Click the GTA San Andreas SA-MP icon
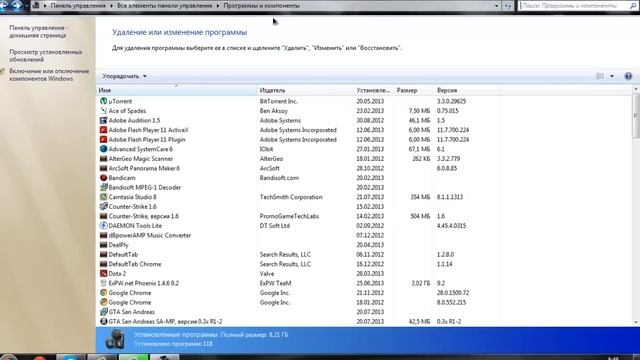This screenshot has height=360, width=640. (104, 321)
